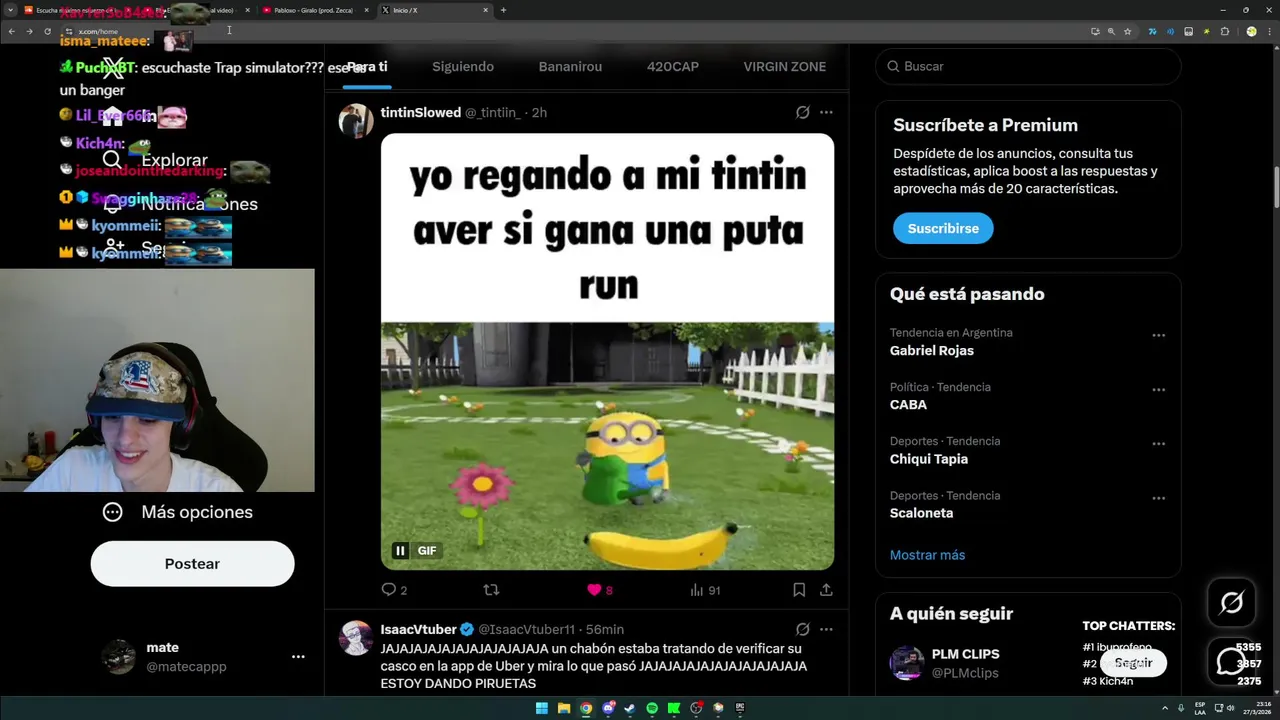Open PLM CLIPS profile avatar
Image resolution: width=1280 pixels, height=720 pixels.
pyautogui.click(x=907, y=663)
